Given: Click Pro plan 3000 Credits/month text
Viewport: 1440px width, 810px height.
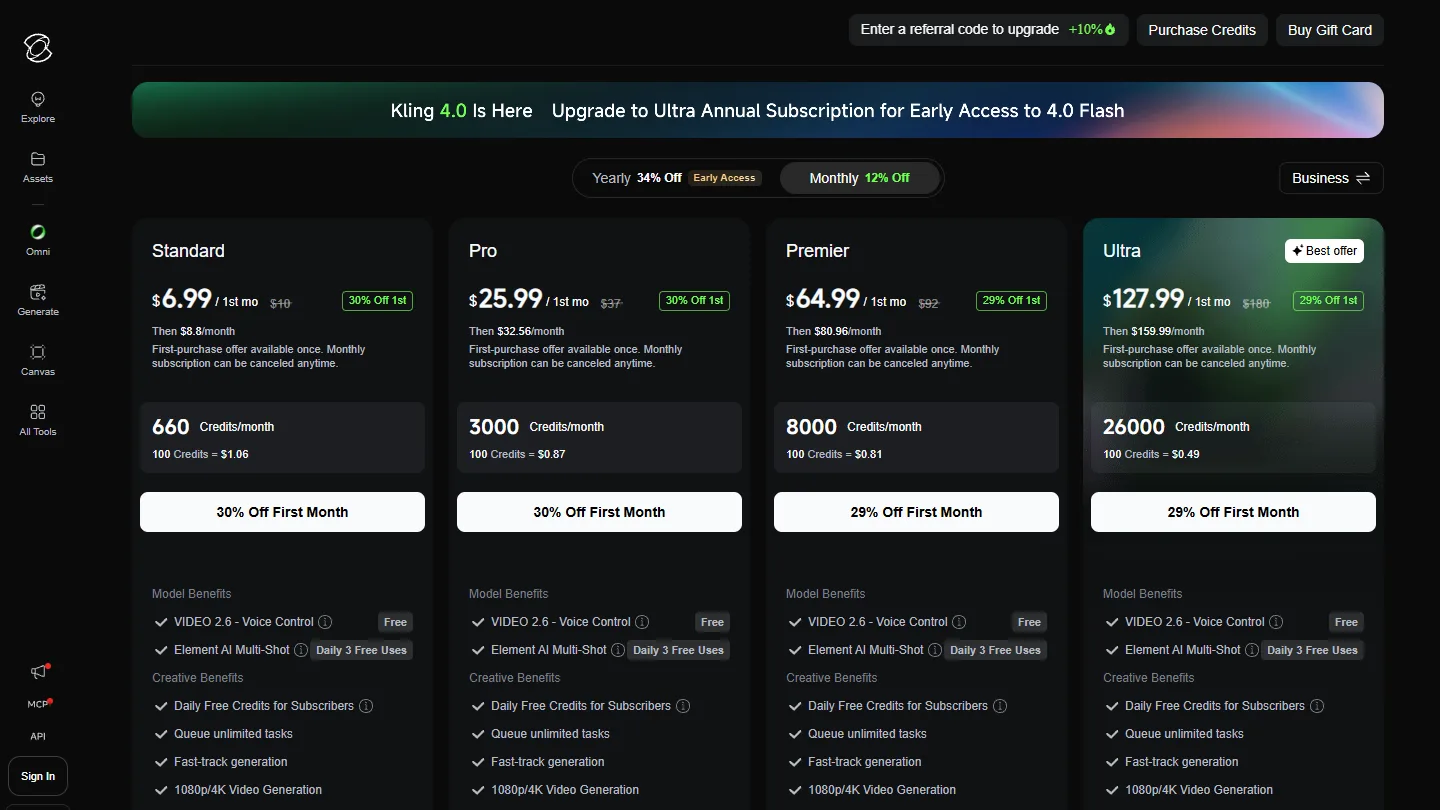Looking at the screenshot, I should point(536,427).
